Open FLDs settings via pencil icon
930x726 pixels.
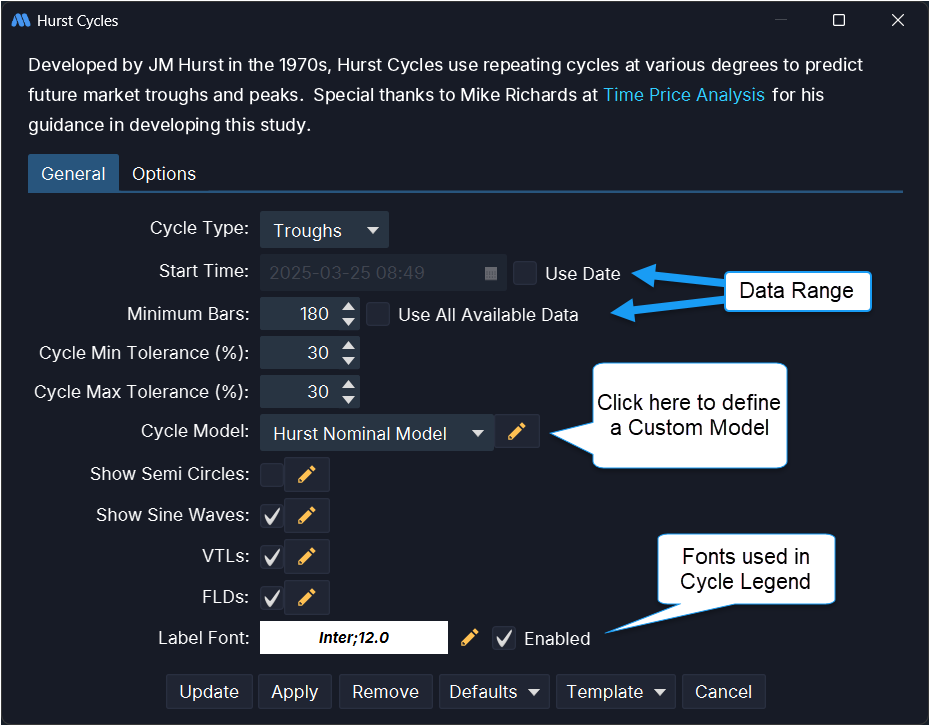pyautogui.click(x=306, y=597)
